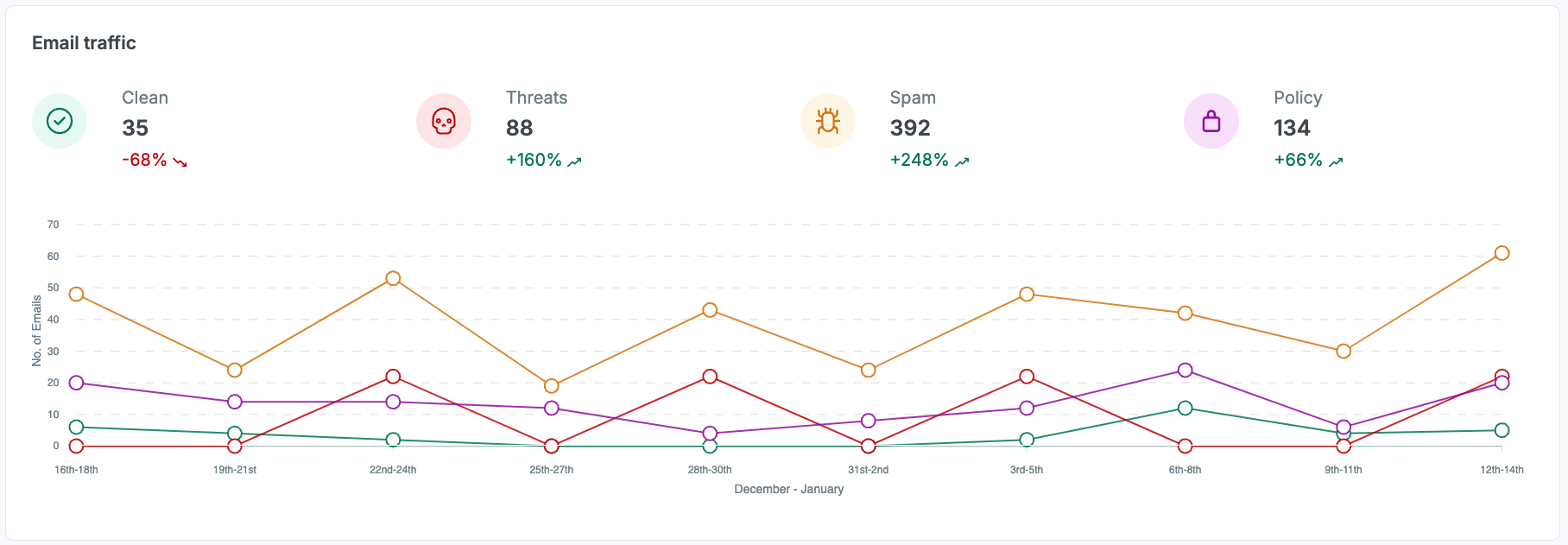Click the Spam count value 392
The image size is (1568, 545).
910,128
